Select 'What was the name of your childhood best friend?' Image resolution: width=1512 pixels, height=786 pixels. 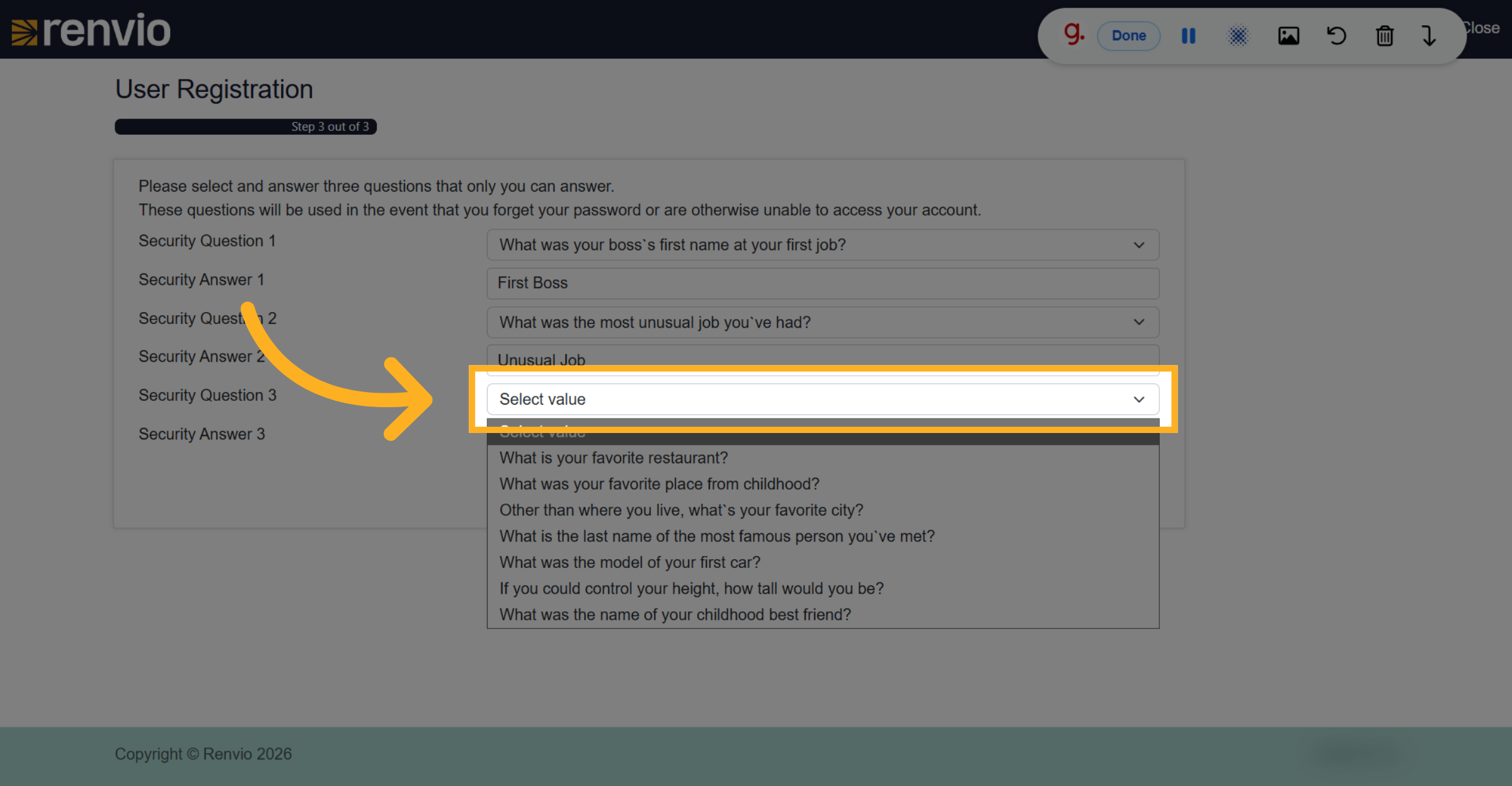(823, 615)
